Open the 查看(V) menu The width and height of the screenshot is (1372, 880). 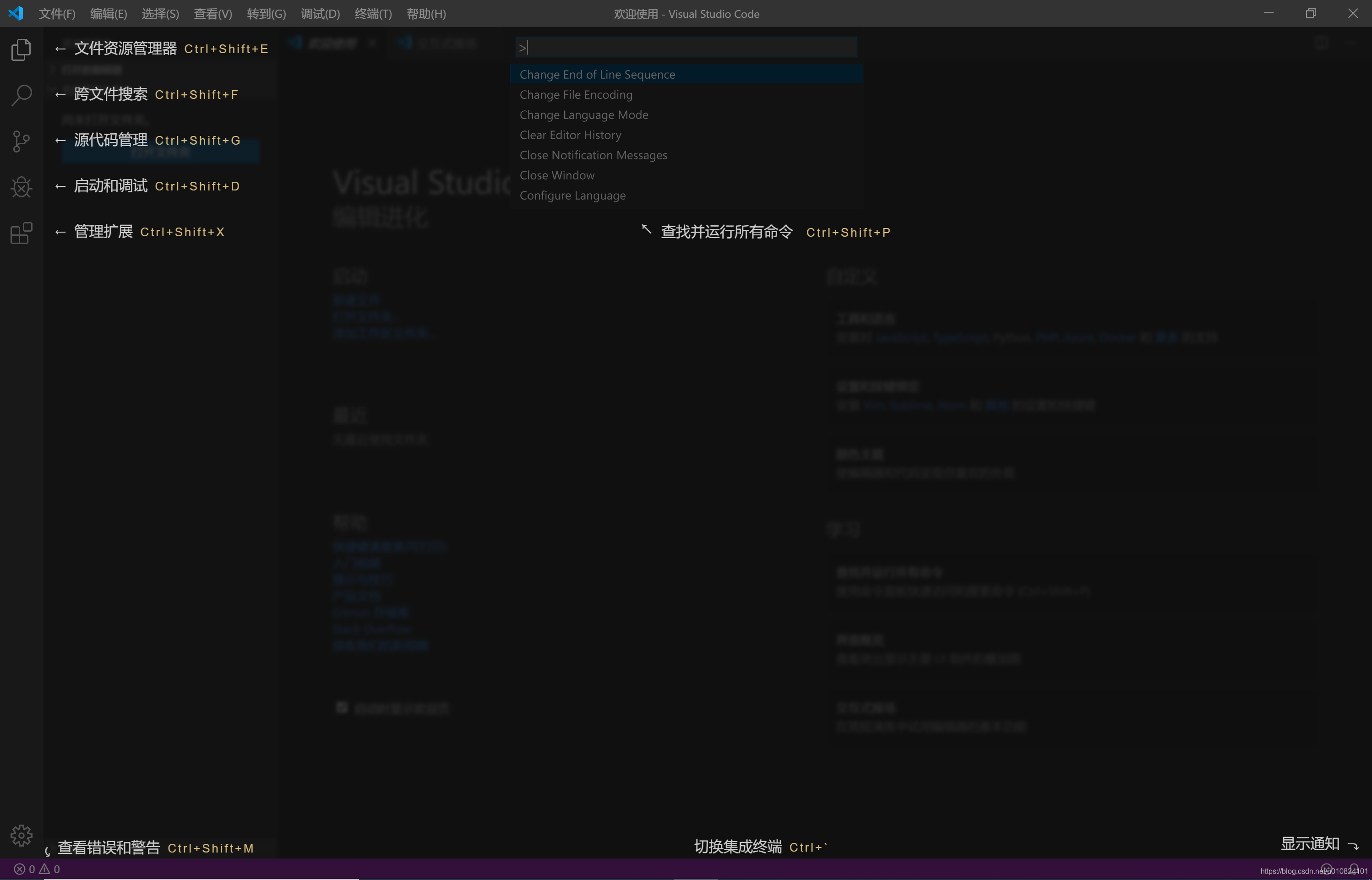213,14
